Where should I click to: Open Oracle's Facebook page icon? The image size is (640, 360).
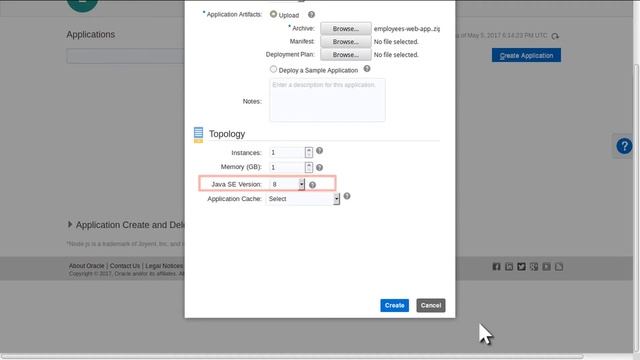click(496, 267)
